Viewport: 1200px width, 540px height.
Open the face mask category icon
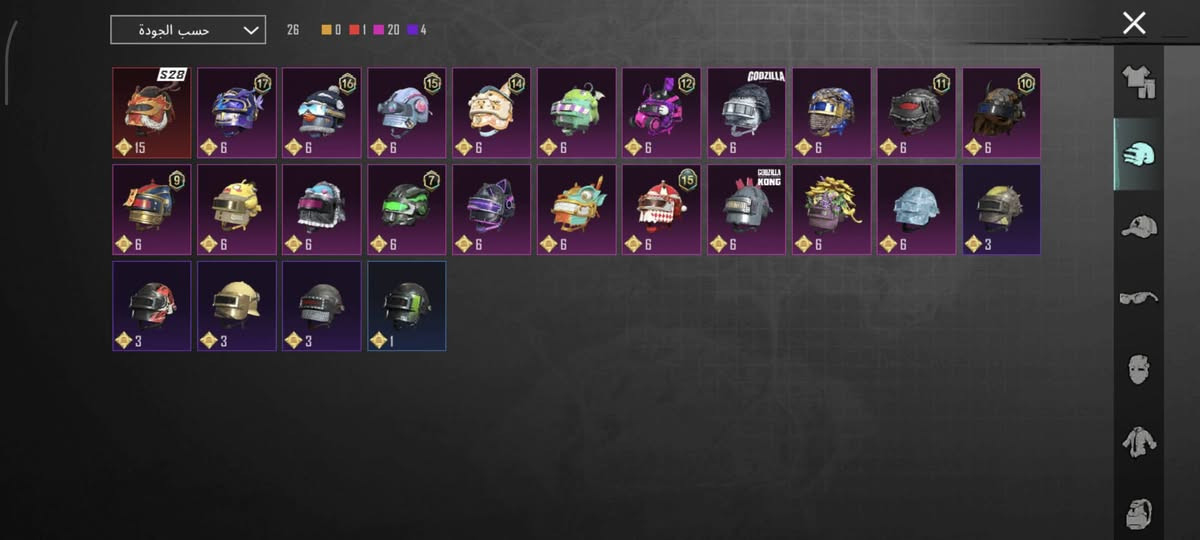pyautogui.click(x=1138, y=369)
